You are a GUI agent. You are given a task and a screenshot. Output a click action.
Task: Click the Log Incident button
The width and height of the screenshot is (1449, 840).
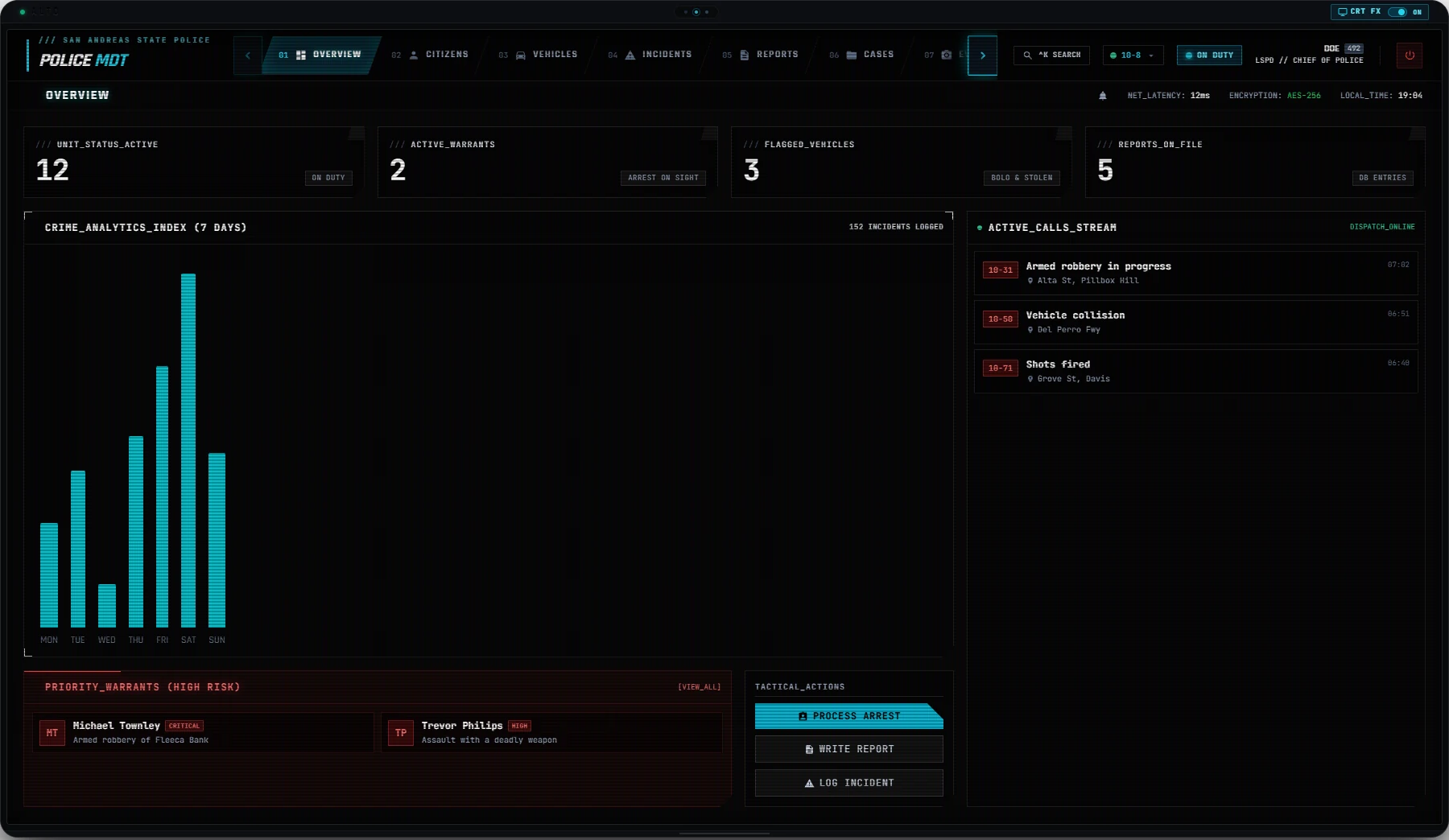849,783
